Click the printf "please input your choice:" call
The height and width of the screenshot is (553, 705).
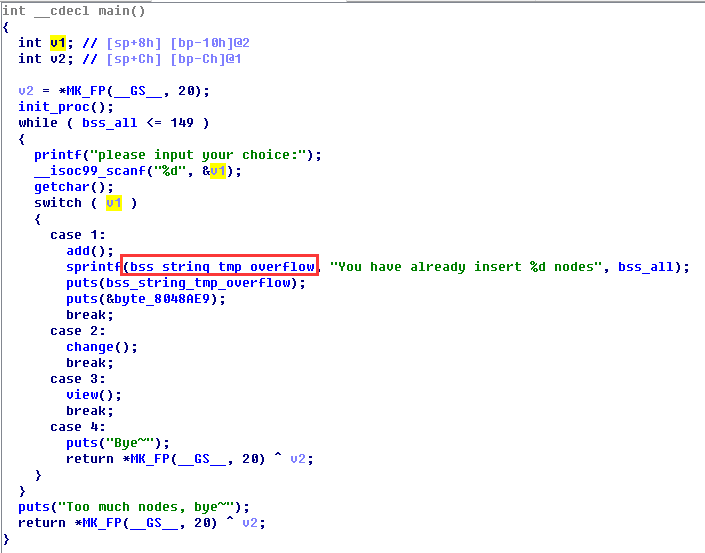[x=178, y=155]
